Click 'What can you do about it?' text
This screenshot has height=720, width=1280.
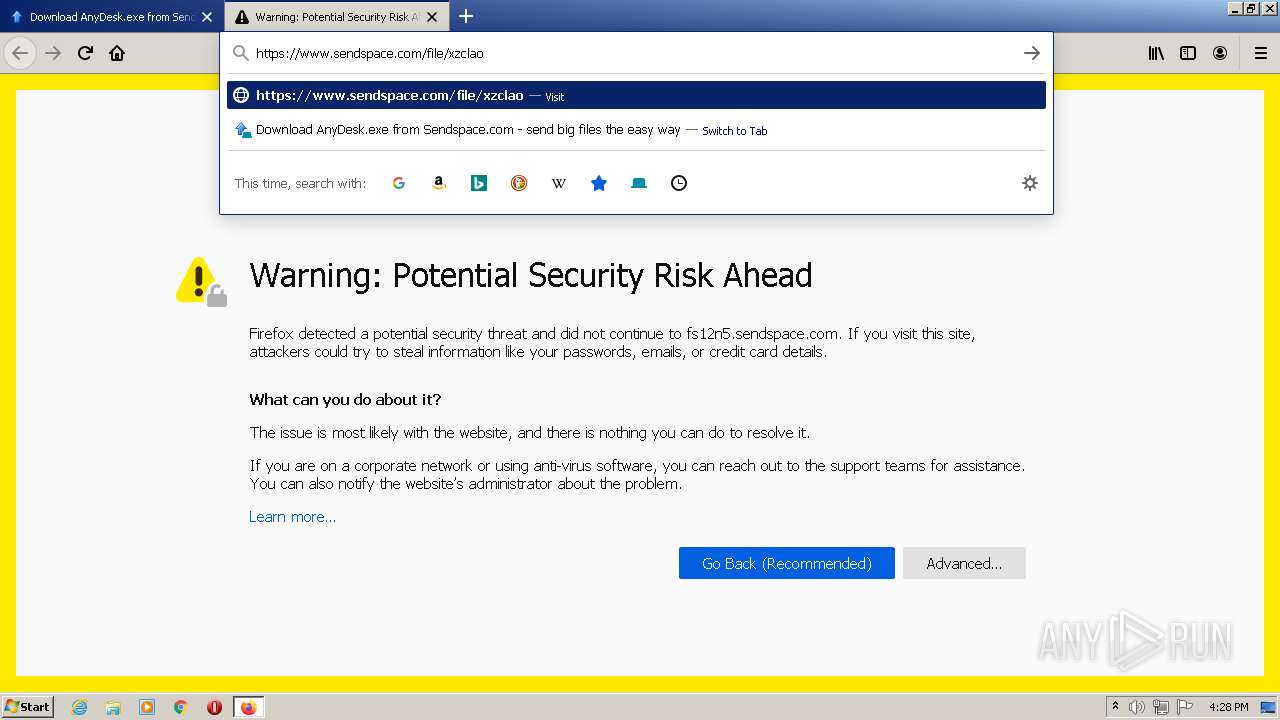[x=345, y=399]
